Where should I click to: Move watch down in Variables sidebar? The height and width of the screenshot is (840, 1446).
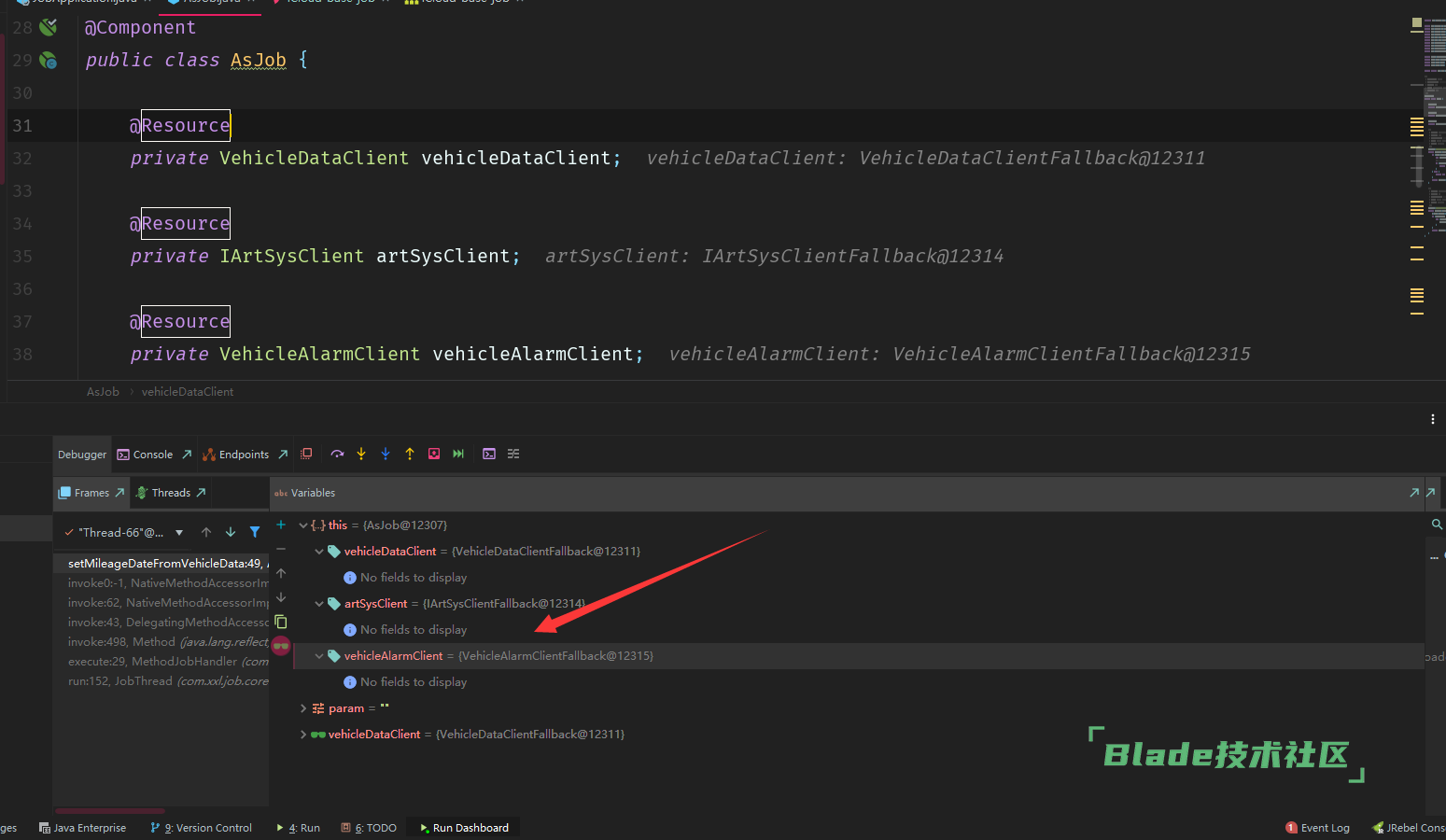click(281, 597)
